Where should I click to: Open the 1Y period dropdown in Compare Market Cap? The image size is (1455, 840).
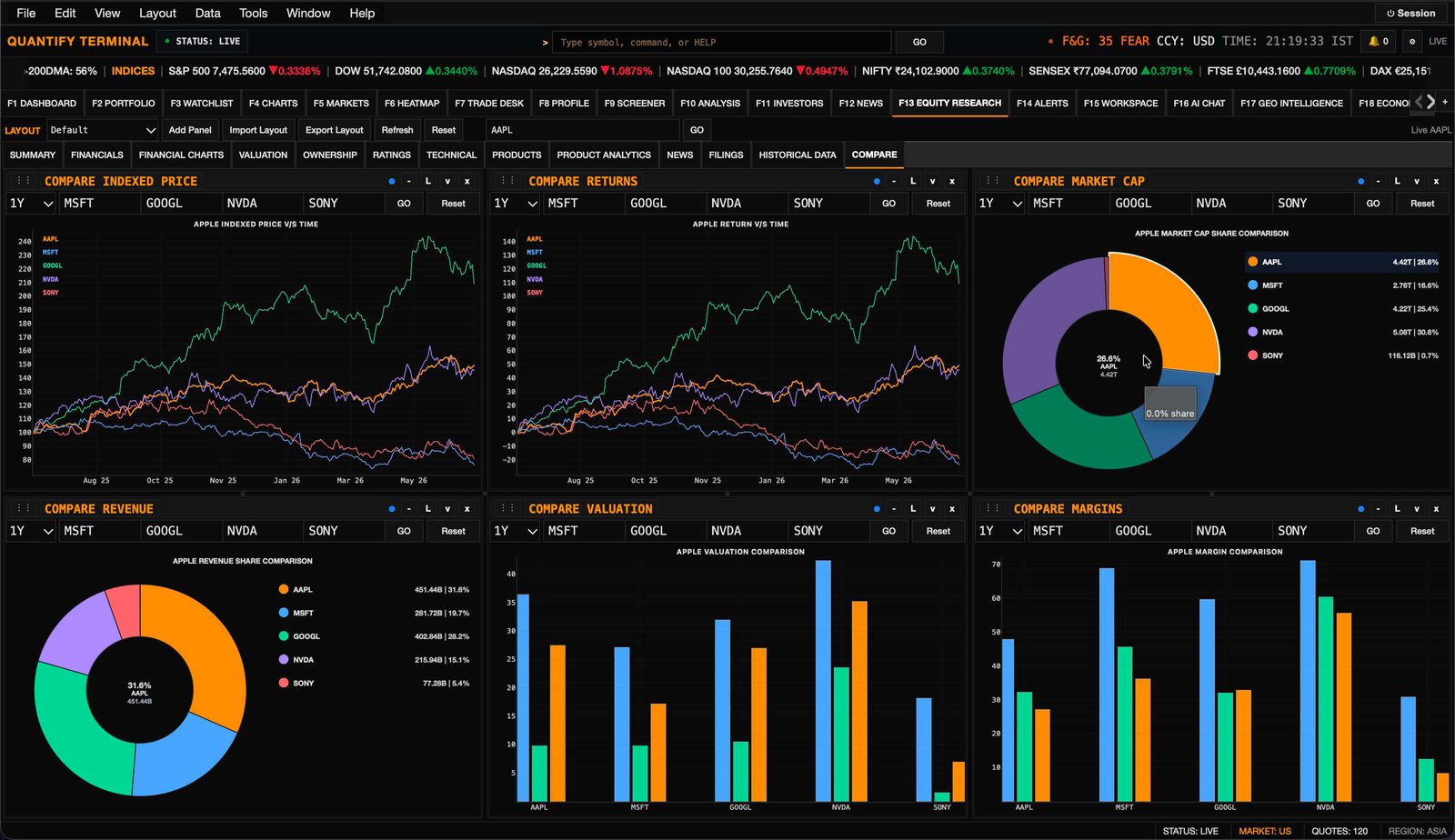point(1001,203)
